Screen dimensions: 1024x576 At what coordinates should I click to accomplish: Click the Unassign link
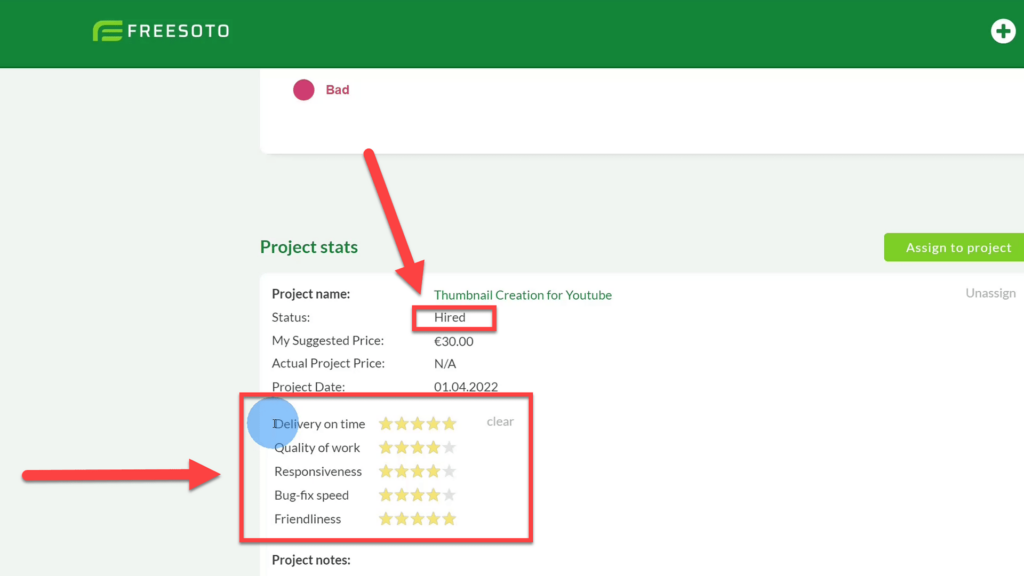(x=990, y=293)
